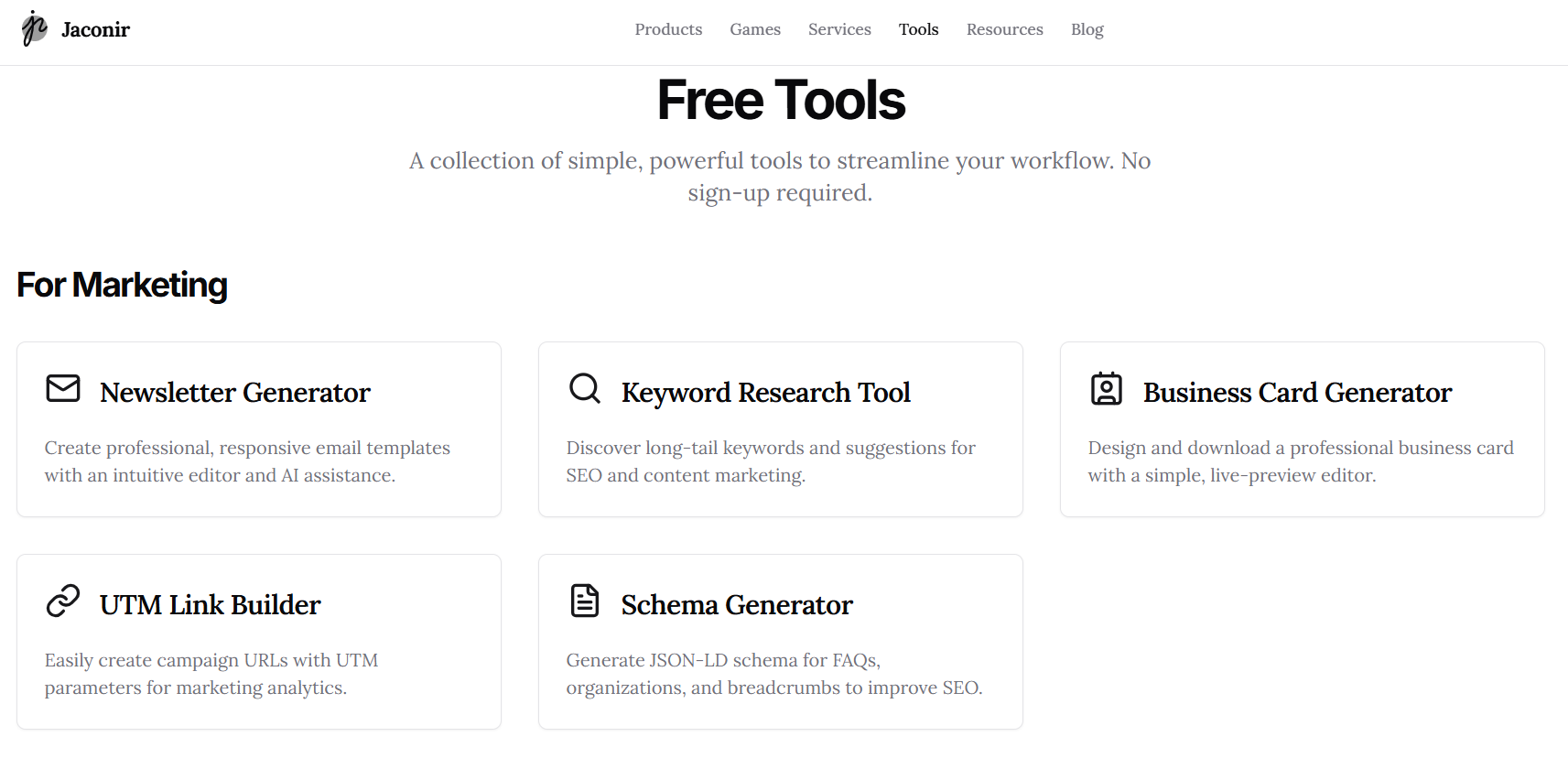The image size is (1568, 769).
Task: Open the Schema Generator title
Action: (737, 604)
